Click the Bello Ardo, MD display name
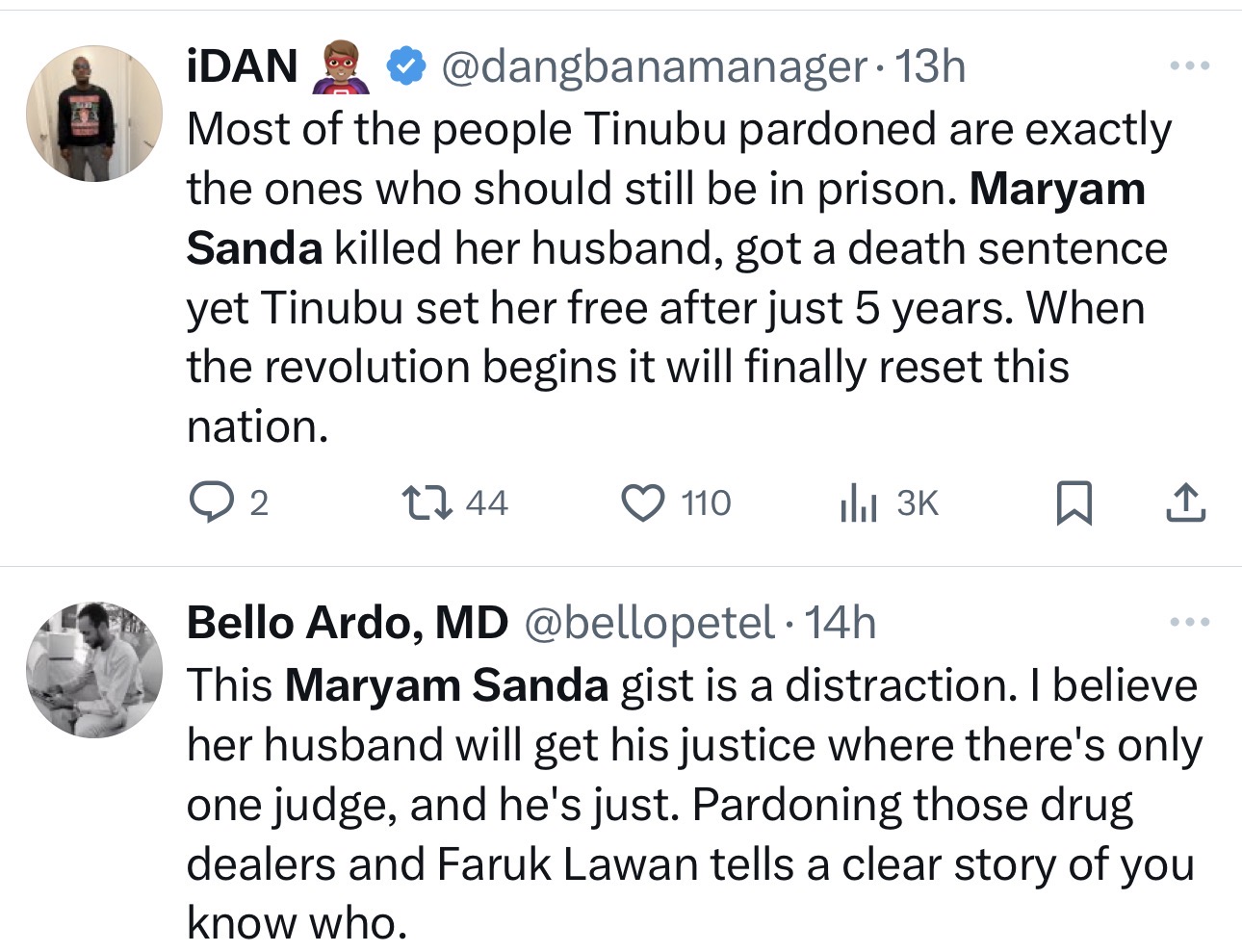 [347, 623]
